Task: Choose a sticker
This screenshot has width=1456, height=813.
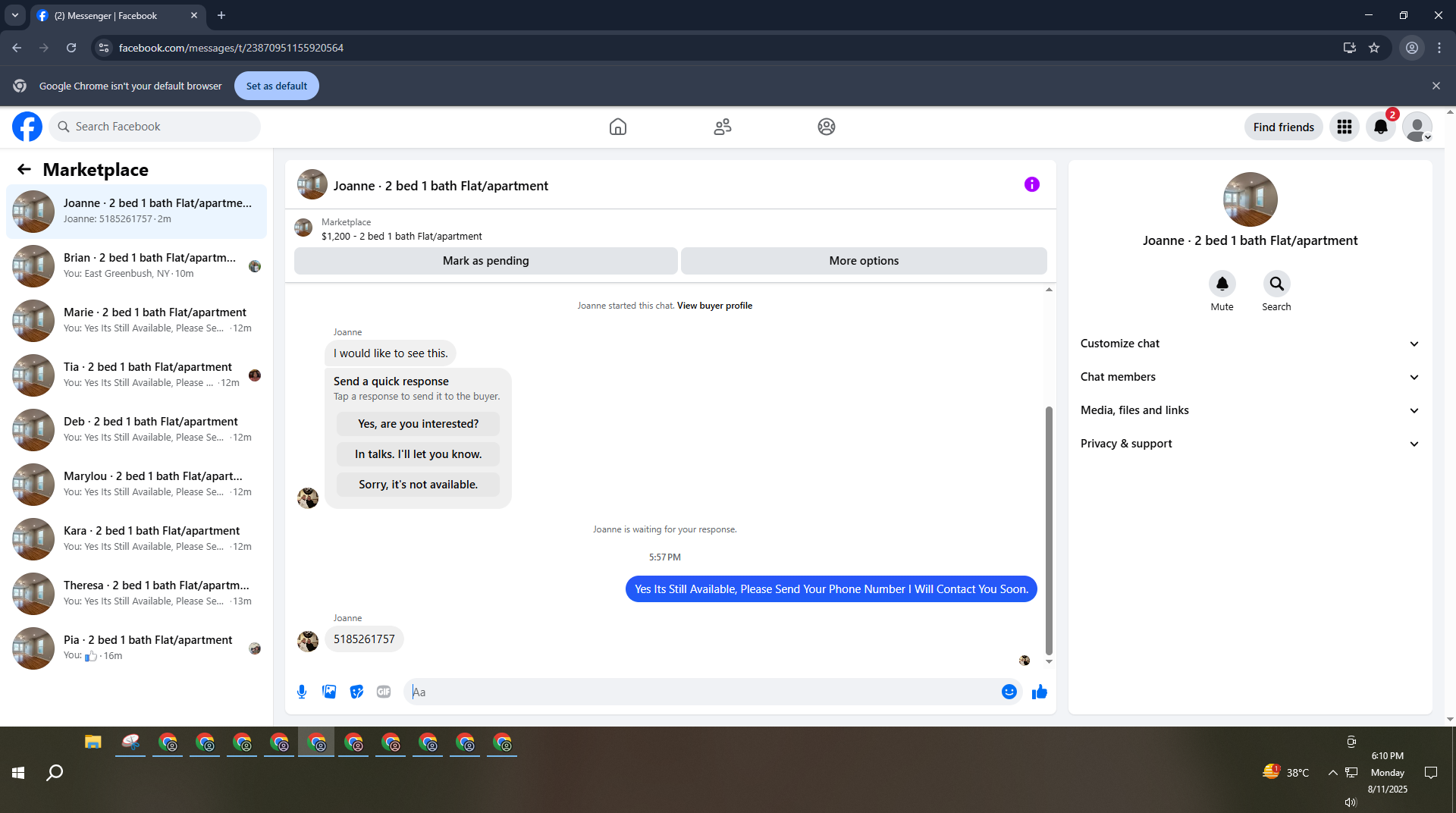Action: (356, 692)
